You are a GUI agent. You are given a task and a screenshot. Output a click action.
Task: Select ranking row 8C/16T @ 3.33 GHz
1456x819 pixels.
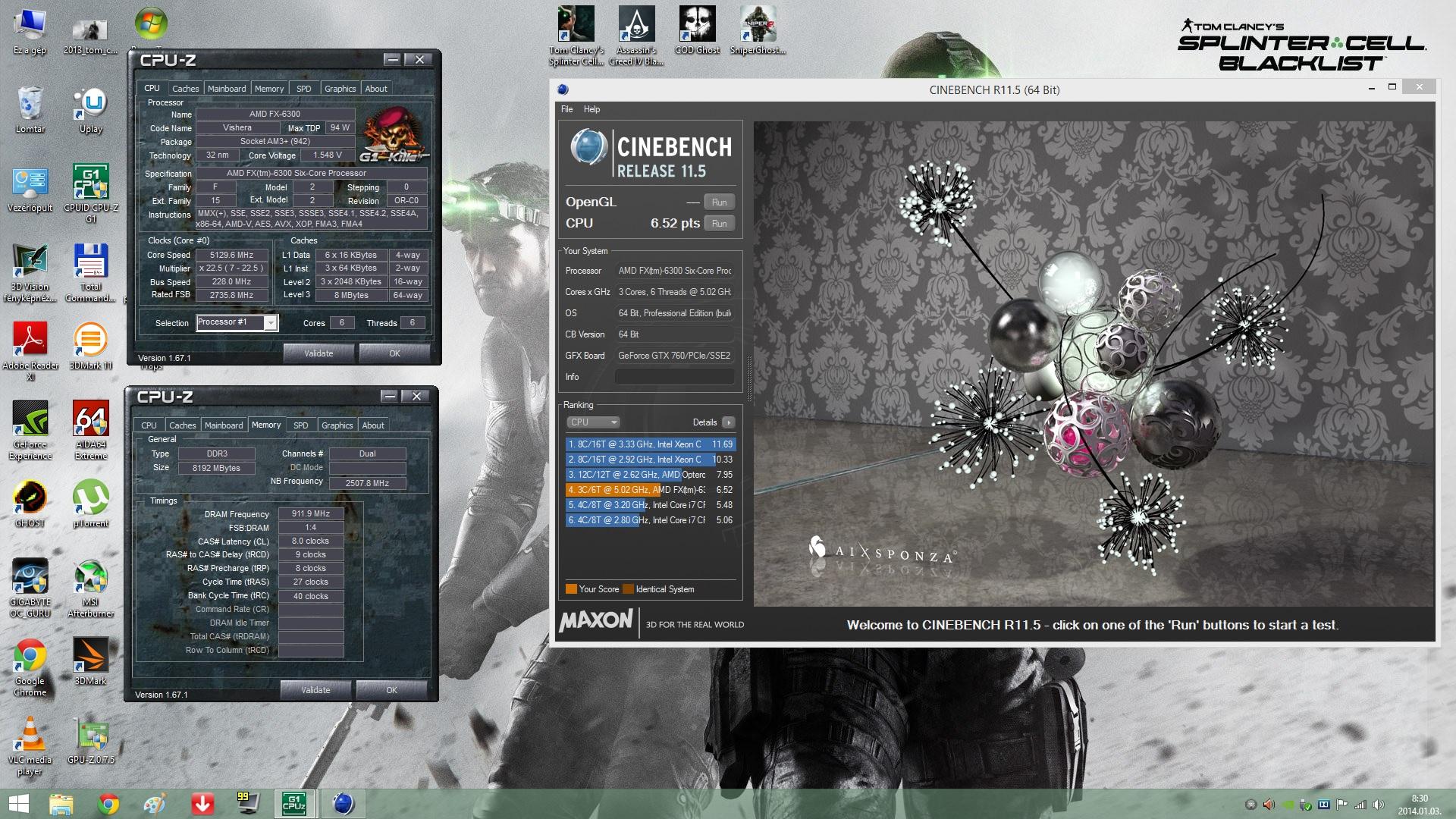tap(650, 444)
